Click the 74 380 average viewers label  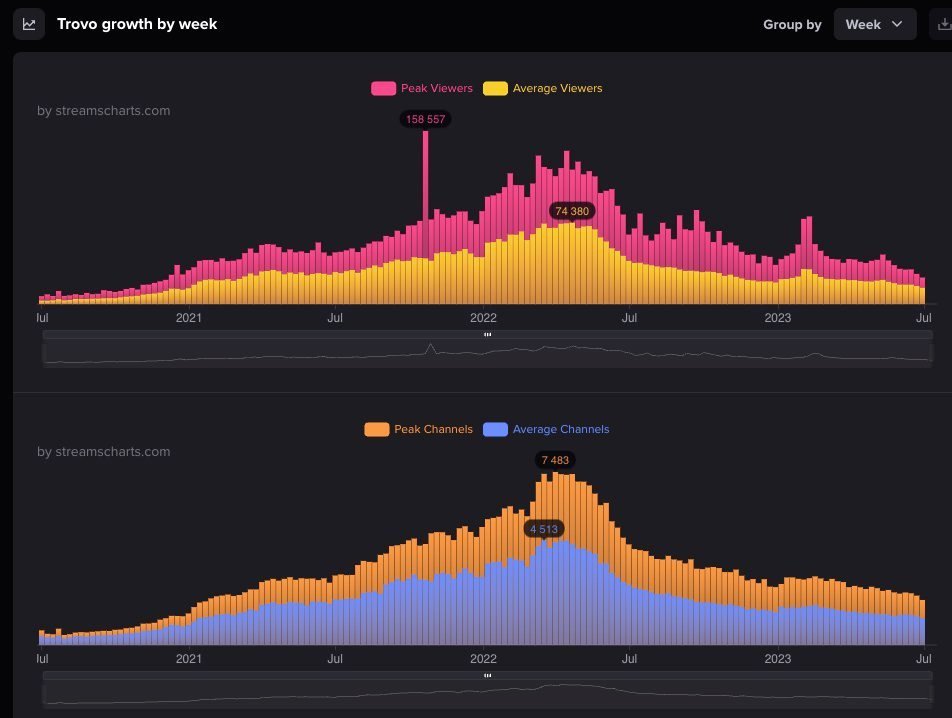click(x=572, y=211)
